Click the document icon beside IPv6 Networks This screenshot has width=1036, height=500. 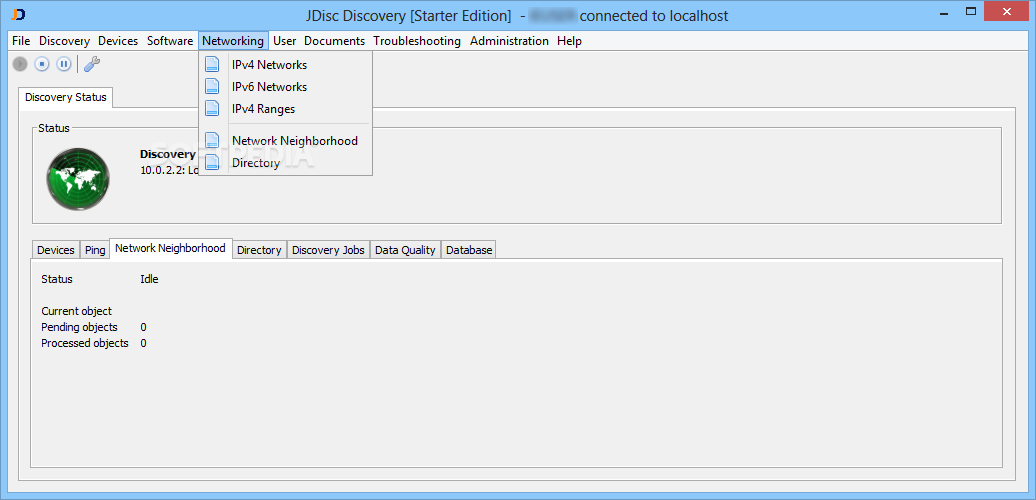(x=212, y=87)
